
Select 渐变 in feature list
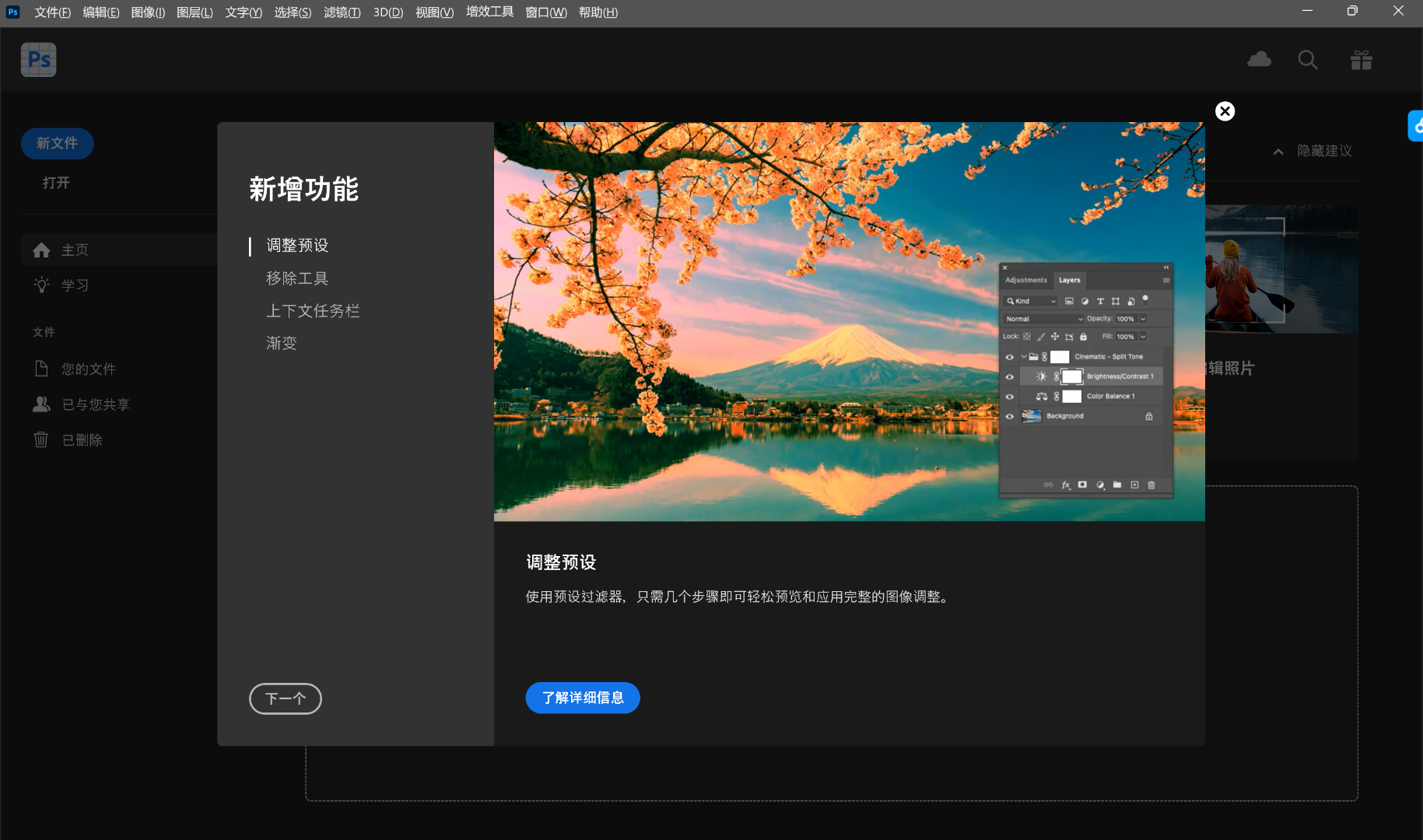[282, 344]
